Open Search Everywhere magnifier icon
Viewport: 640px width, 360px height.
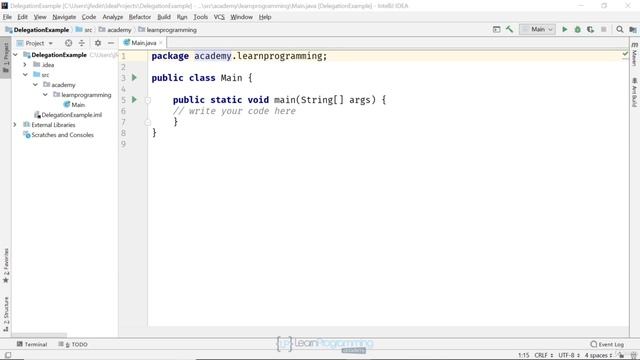620,29
